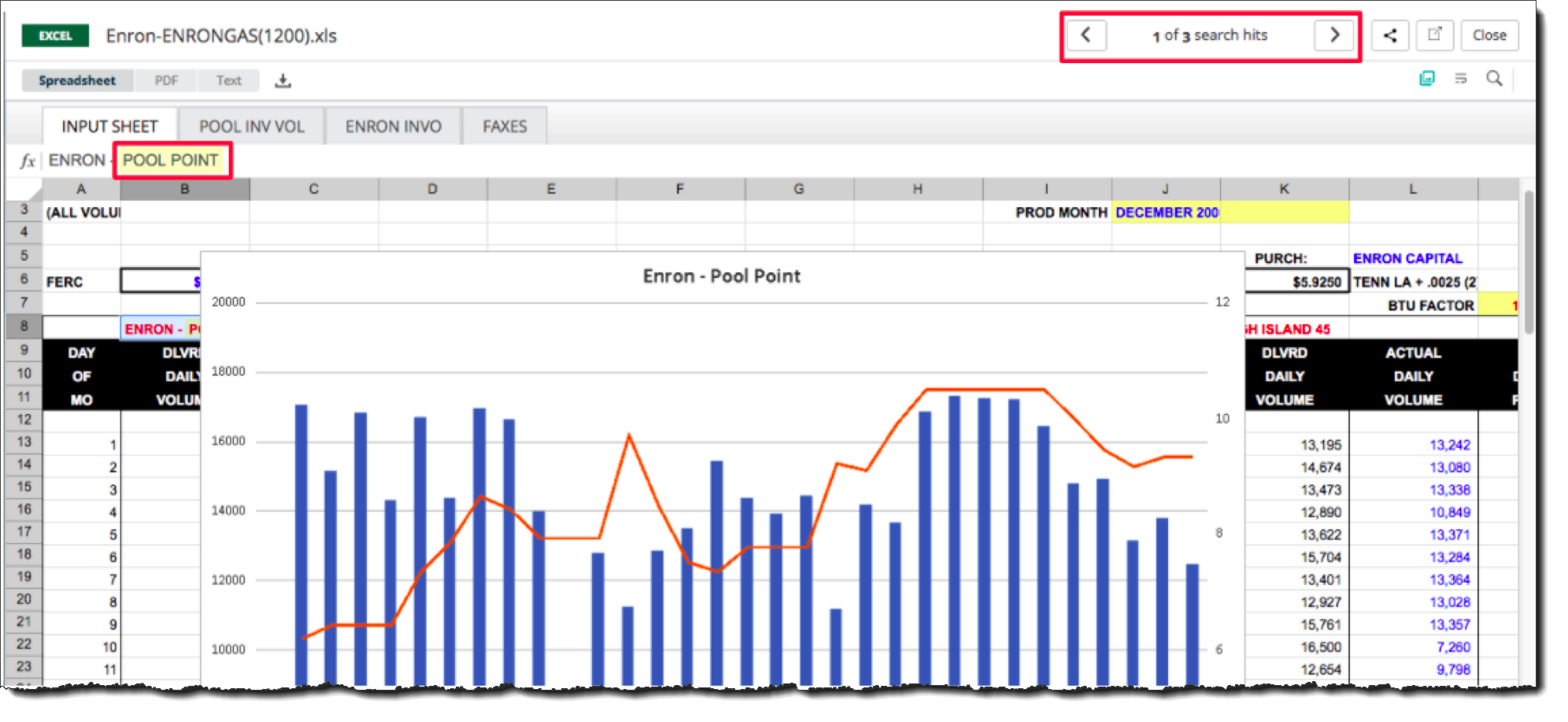Open the ENRON INVO sheet

pos(393,126)
